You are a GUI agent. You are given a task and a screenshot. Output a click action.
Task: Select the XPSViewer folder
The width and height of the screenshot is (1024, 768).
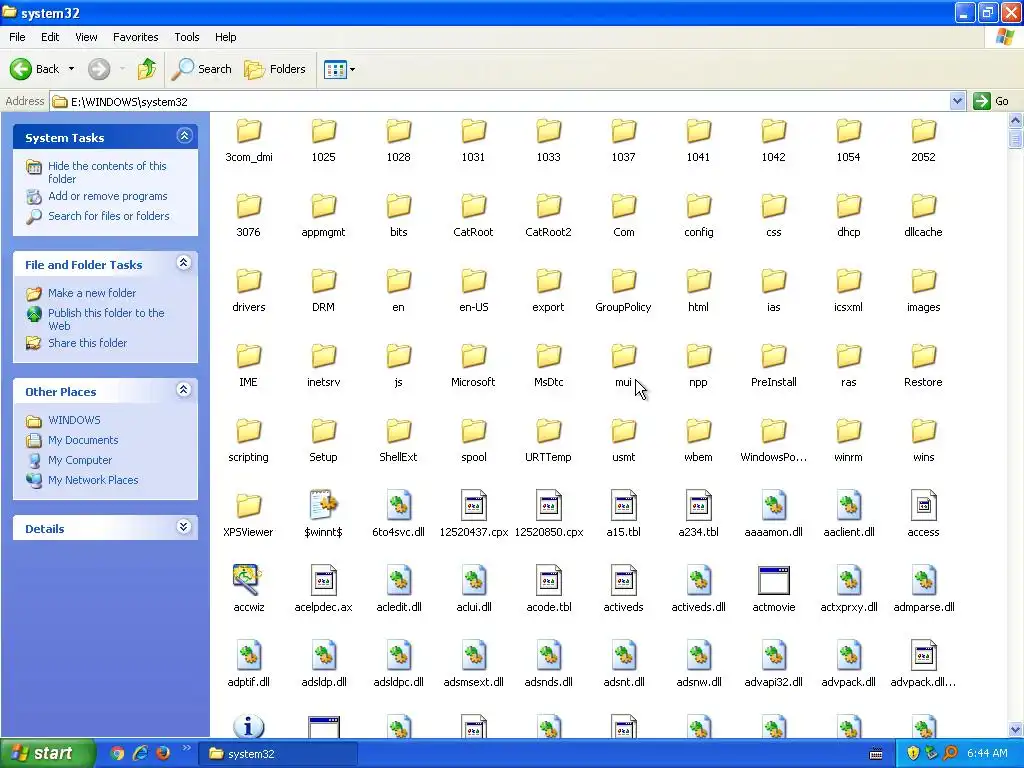(x=249, y=516)
